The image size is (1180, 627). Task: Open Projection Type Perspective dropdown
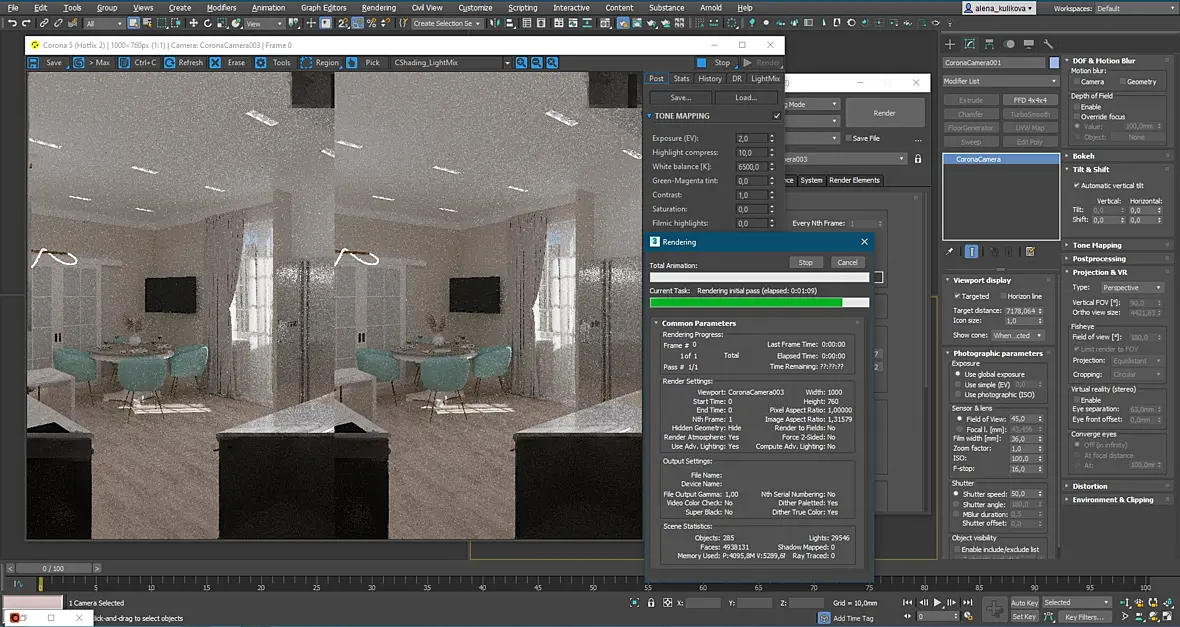coord(1132,288)
